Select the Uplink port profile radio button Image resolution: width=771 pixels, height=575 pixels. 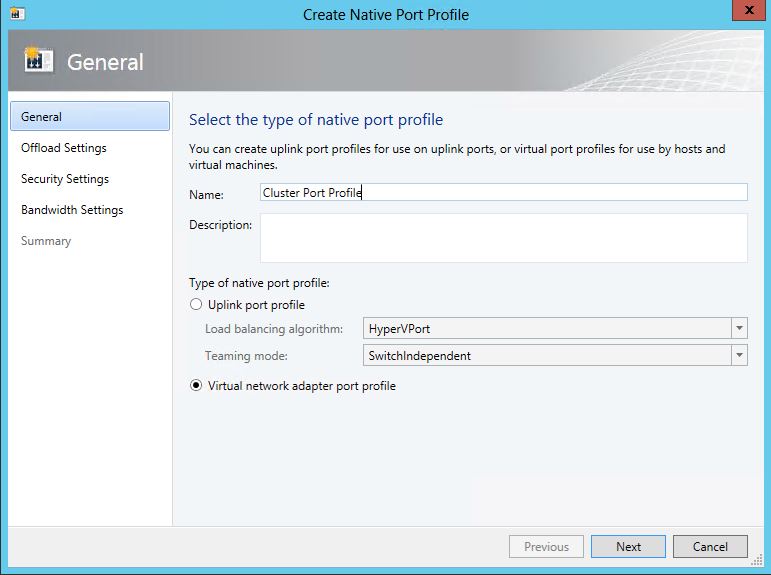[x=196, y=305]
